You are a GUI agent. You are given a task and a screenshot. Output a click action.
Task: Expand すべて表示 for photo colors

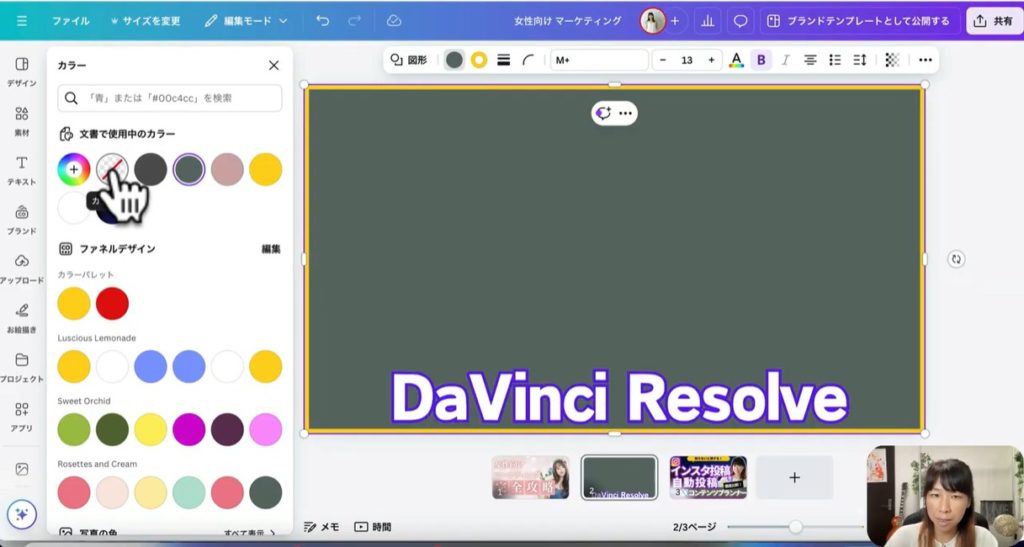click(x=249, y=533)
